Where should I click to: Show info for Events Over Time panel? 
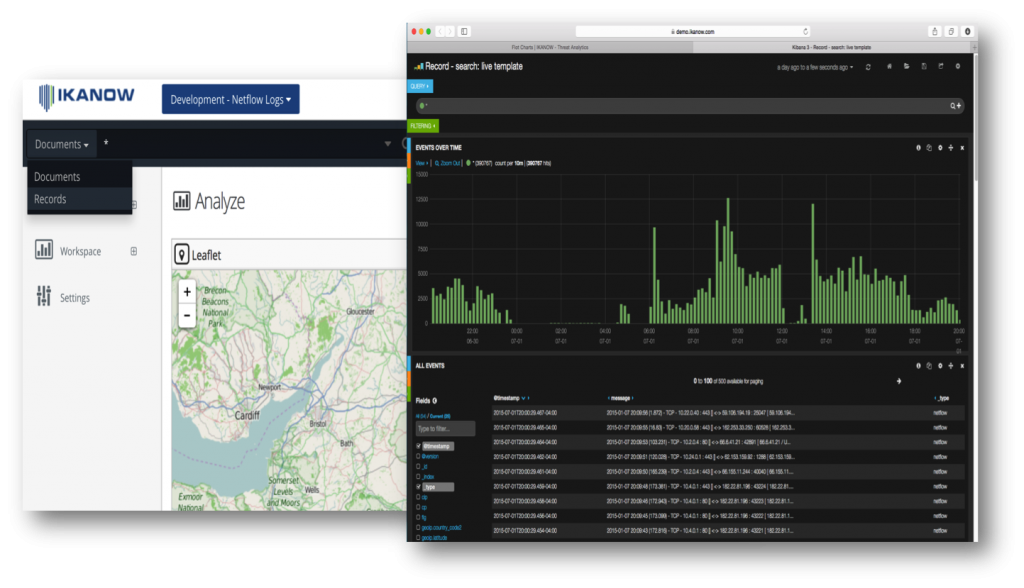coord(918,148)
